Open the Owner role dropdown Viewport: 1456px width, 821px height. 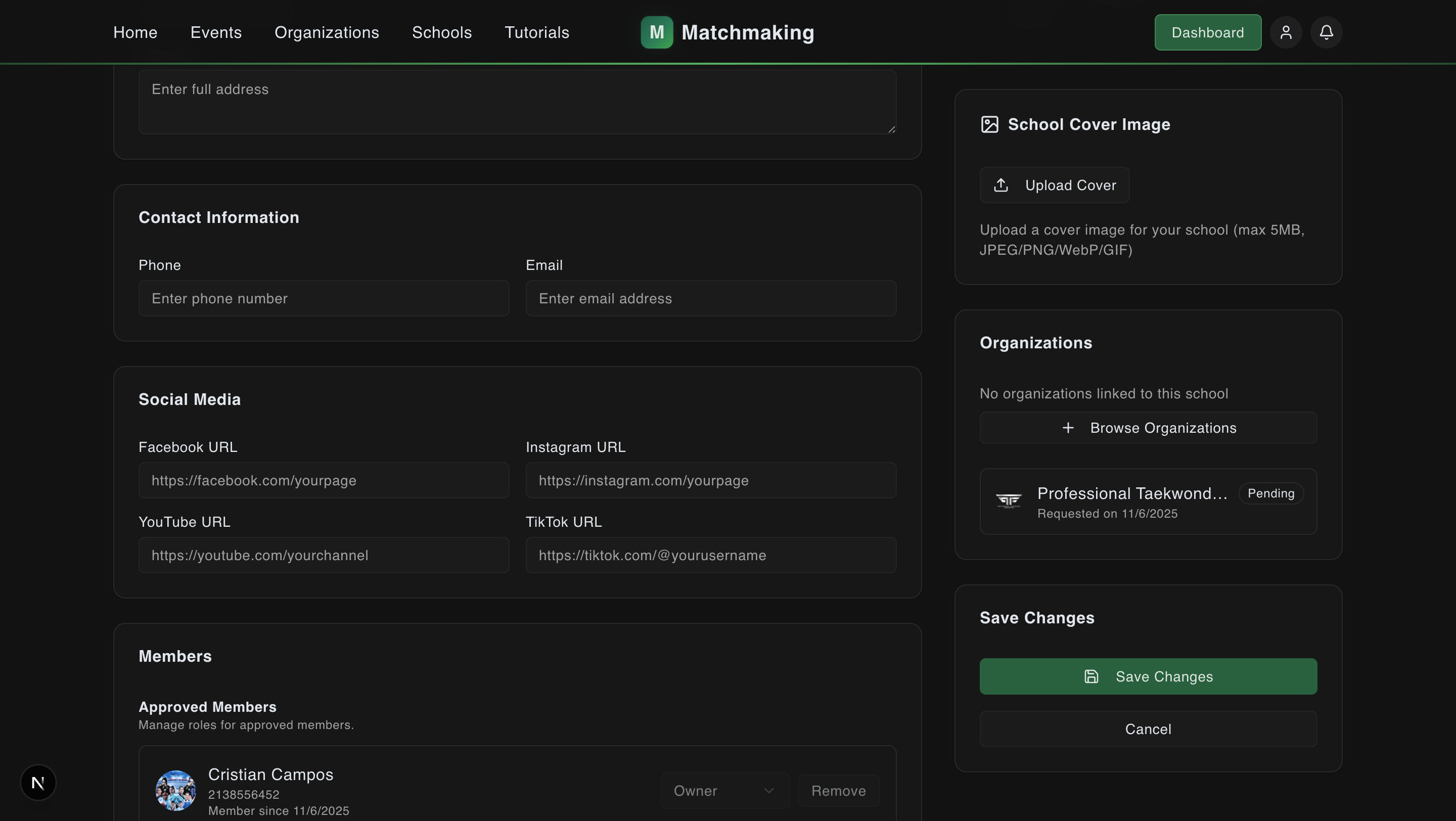724,791
